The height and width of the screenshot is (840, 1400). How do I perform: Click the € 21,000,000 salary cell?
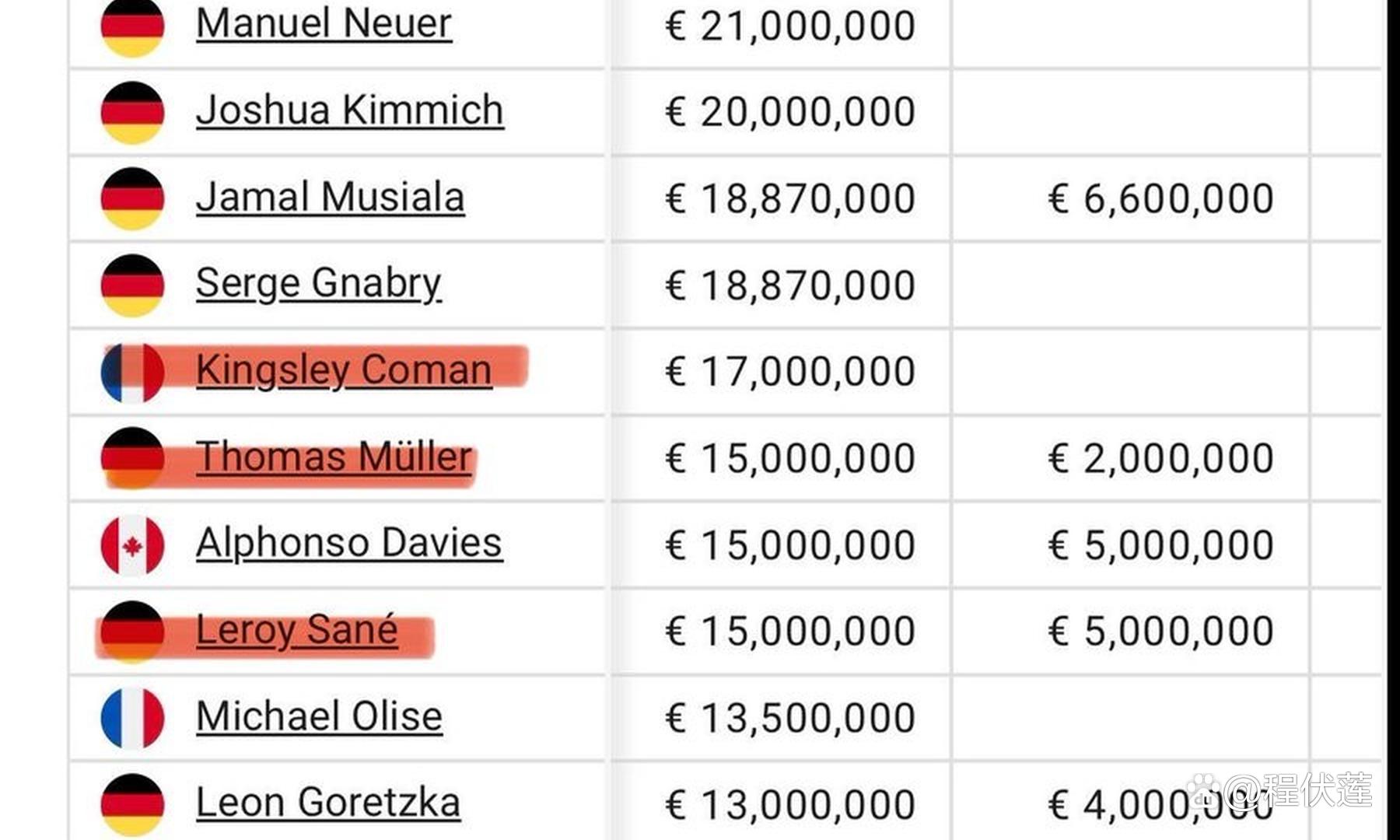pyautogui.click(x=790, y=26)
